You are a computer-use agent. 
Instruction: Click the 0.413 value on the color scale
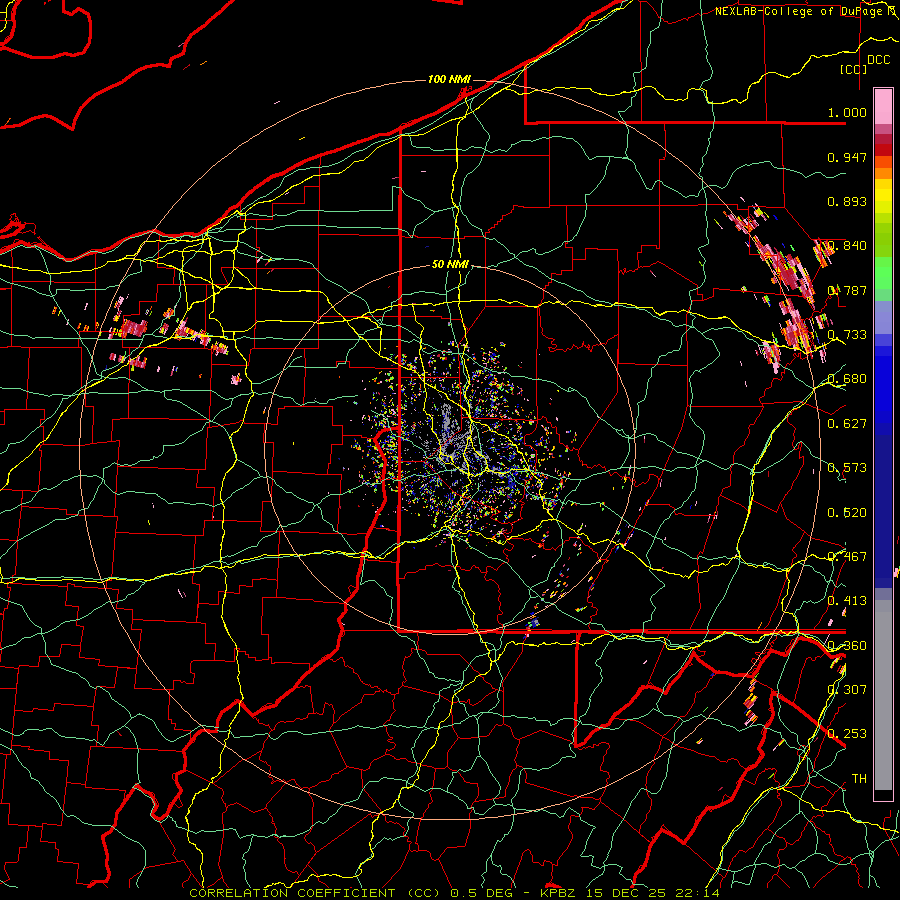point(847,601)
